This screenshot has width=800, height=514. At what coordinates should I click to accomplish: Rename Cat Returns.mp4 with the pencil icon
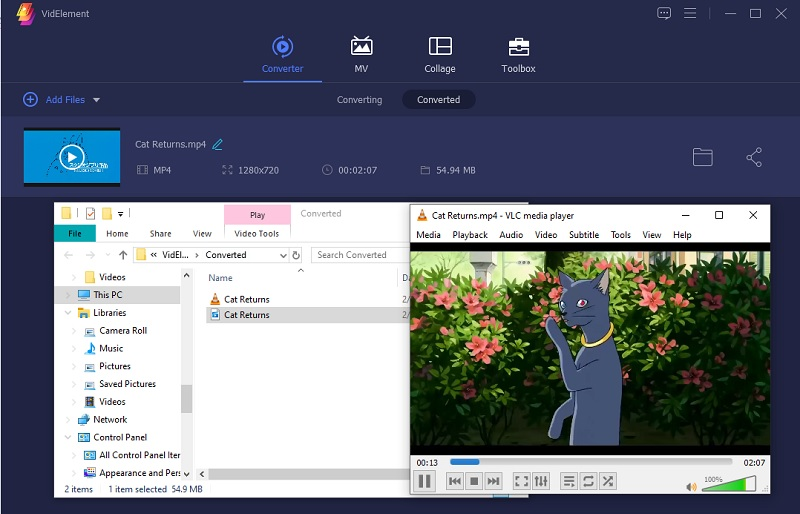click(x=217, y=144)
